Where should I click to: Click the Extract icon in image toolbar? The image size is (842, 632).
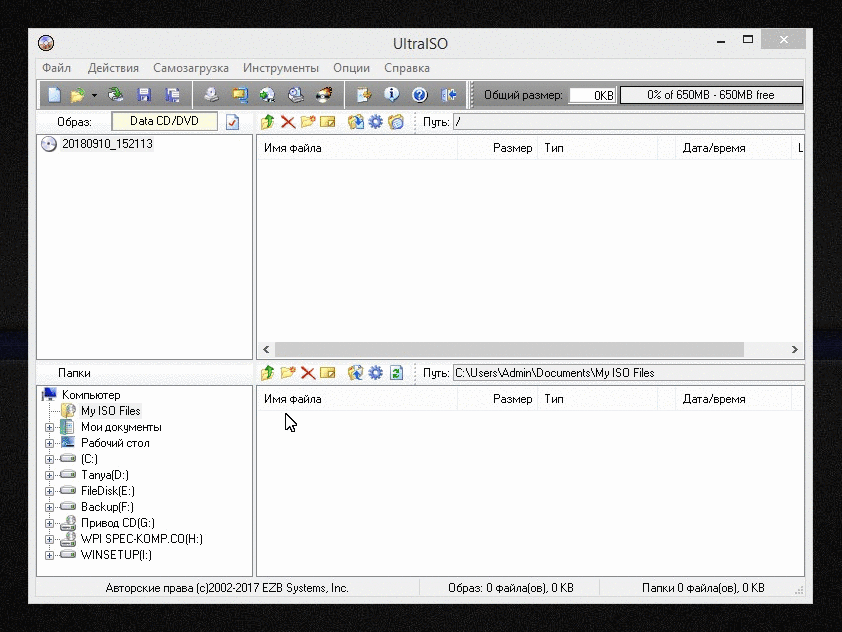tap(355, 122)
